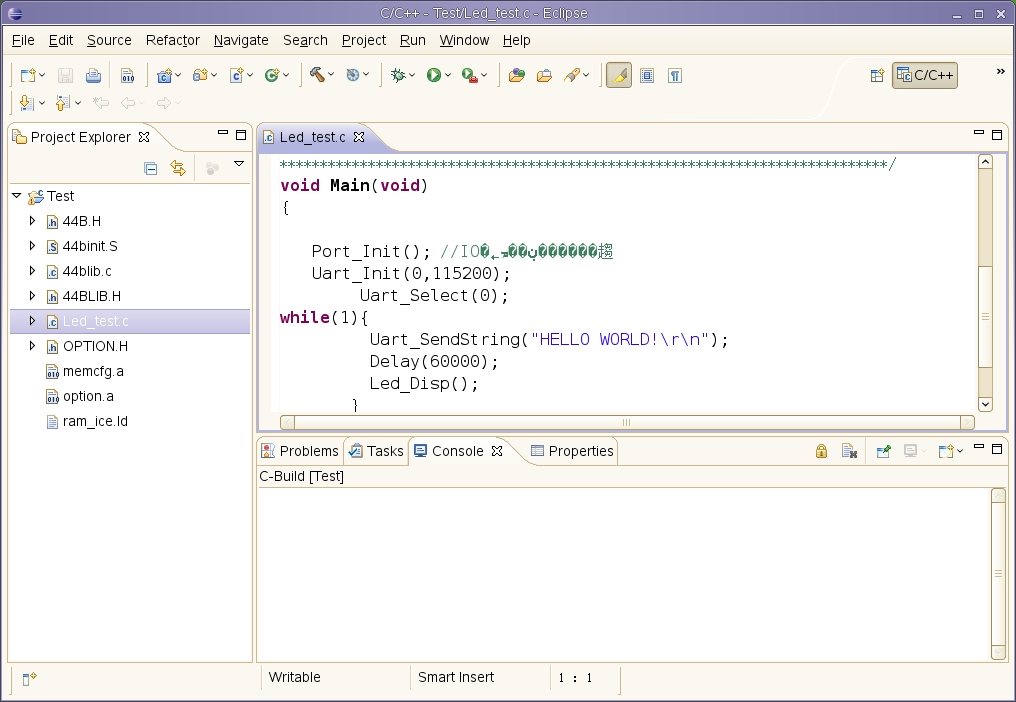The image size is (1016, 702).
Task: Click the New C/C++ Project icon
Action: 165,76
